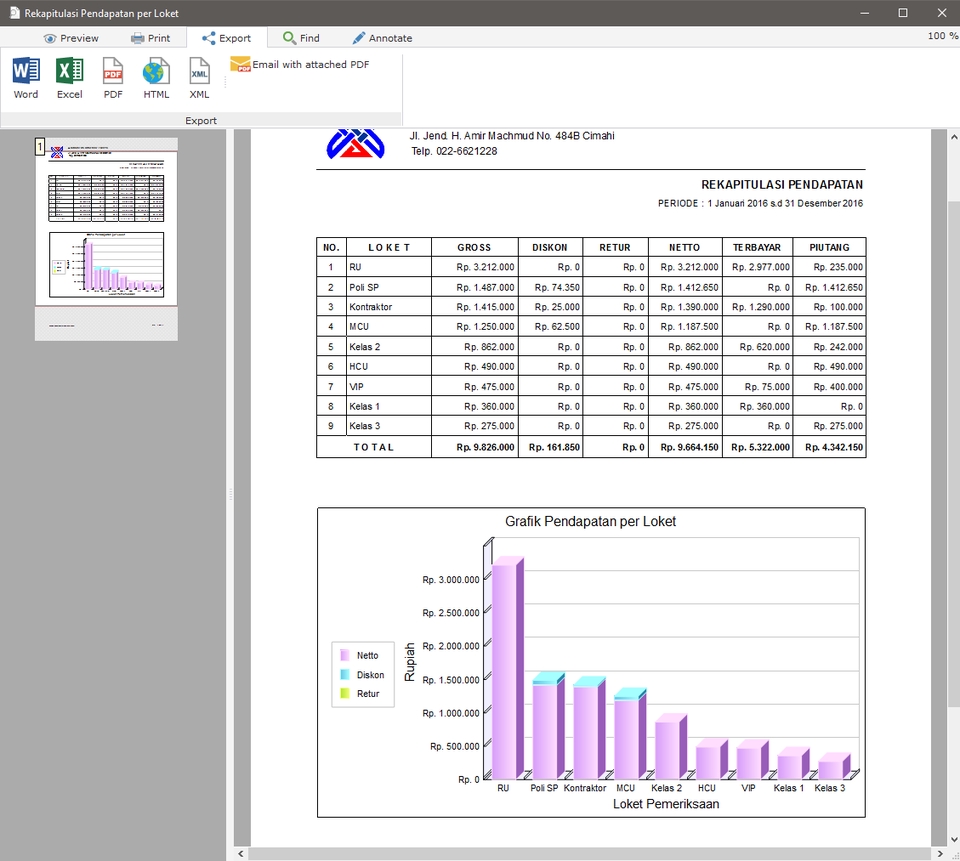
Task: Select page 1 thumbnail in sidebar
Action: coord(107,239)
